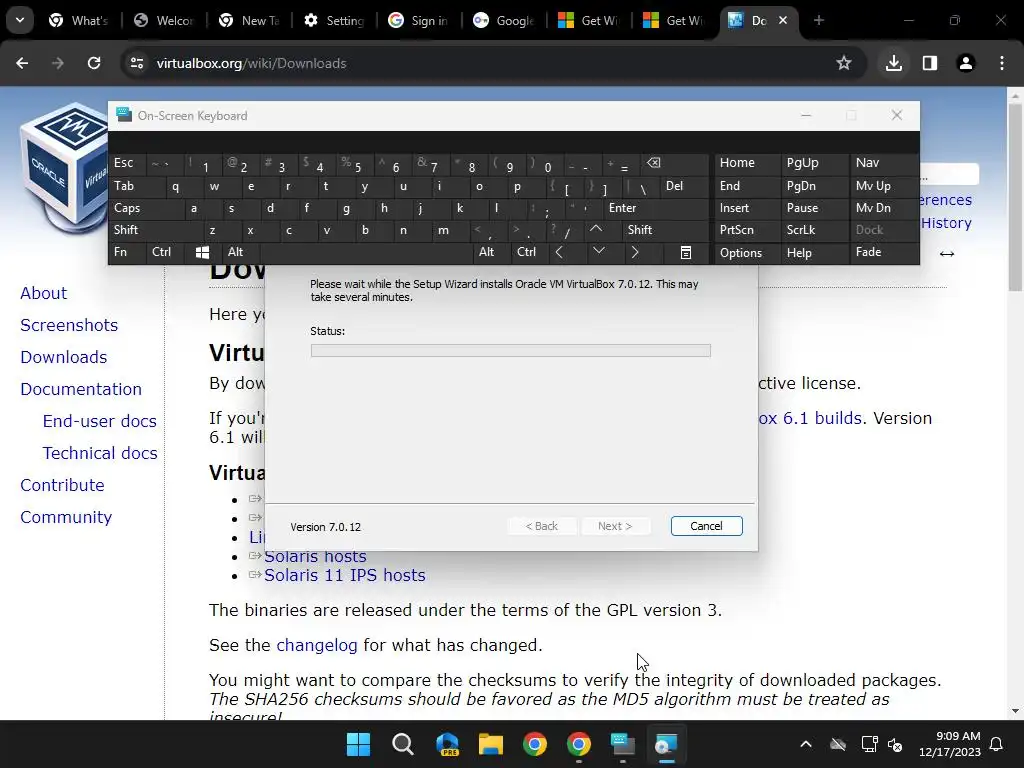Reload the VirtualBox downloads page
This screenshot has width=1024, height=768.
pos(94,63)
